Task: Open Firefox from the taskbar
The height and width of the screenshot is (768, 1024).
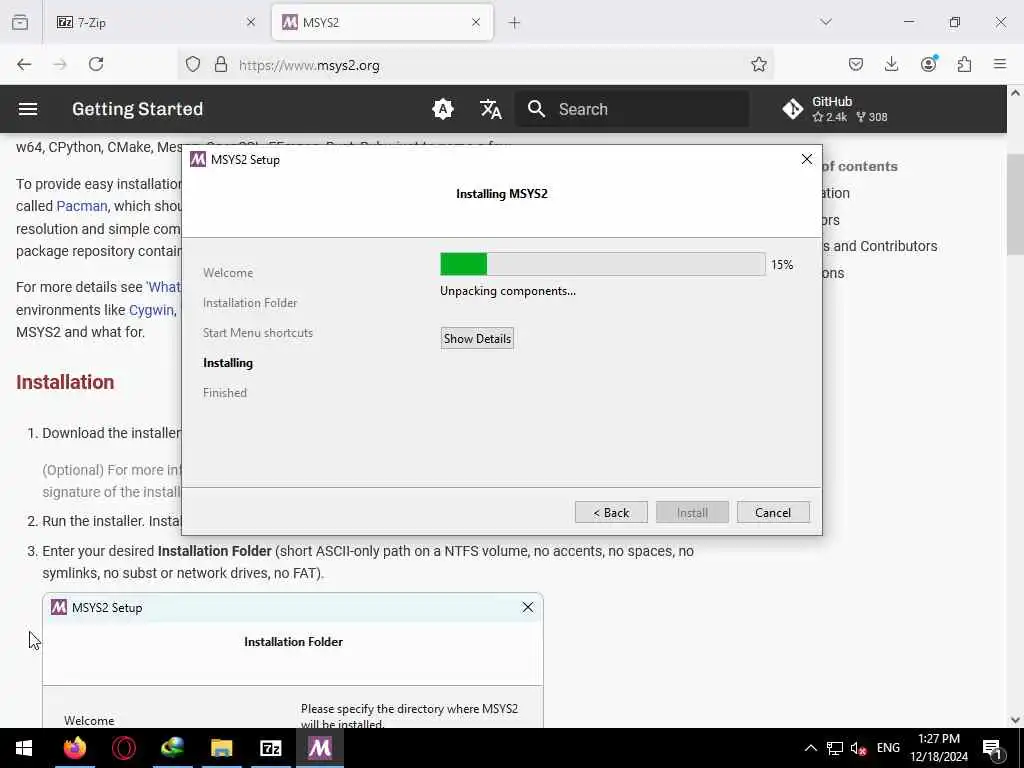Action: [x=75, y=748]
